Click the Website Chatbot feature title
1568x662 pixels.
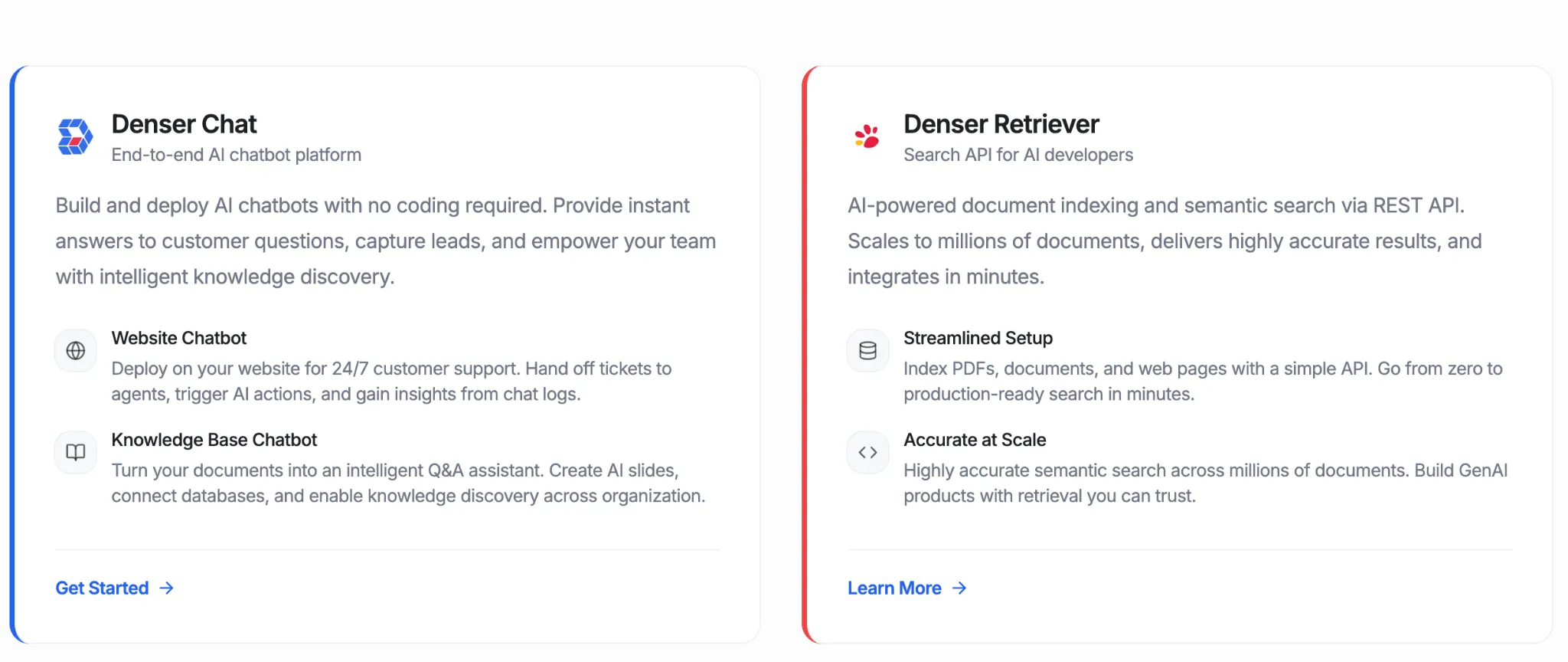pyautogui.click(x=178, y=338)
